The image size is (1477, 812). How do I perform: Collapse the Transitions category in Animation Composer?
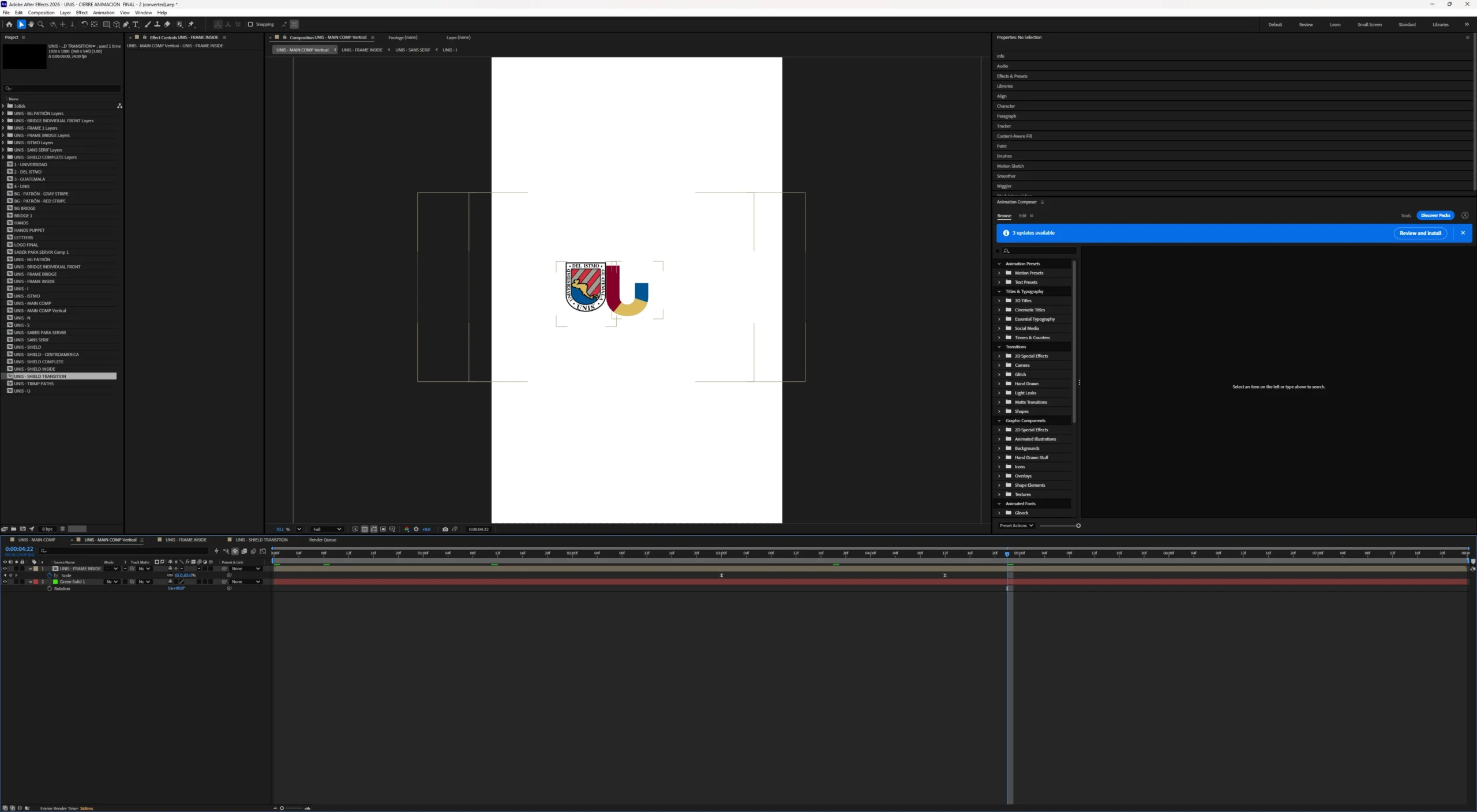pyautogui.click(x=999, y=347)
